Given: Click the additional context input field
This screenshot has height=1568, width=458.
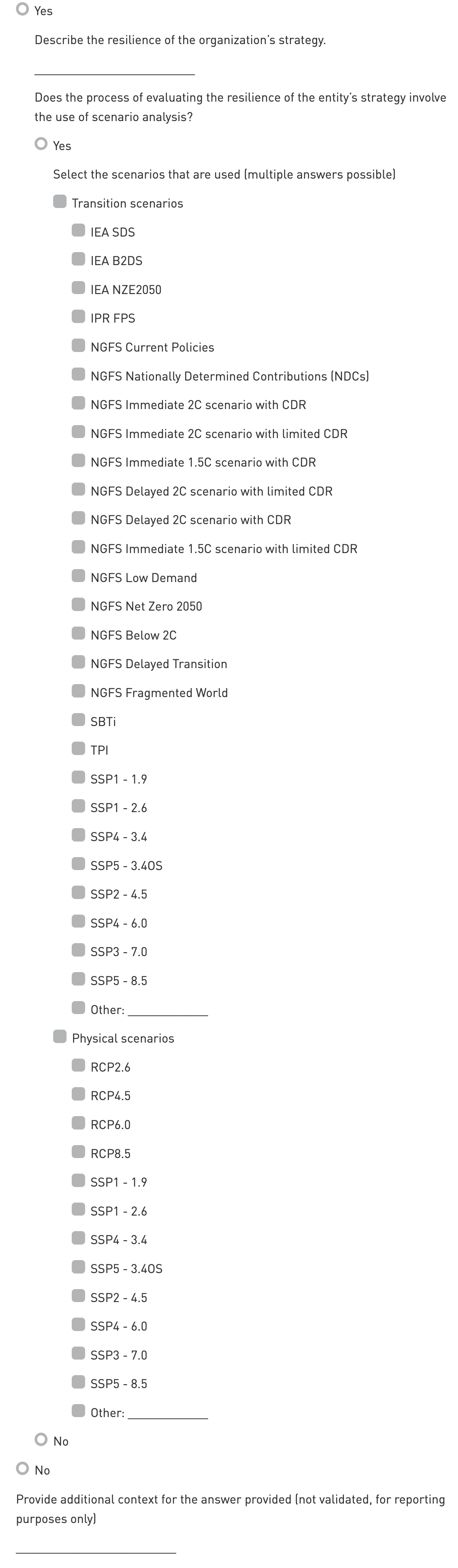Looking at the screenshot, I should coord(96,1545).
